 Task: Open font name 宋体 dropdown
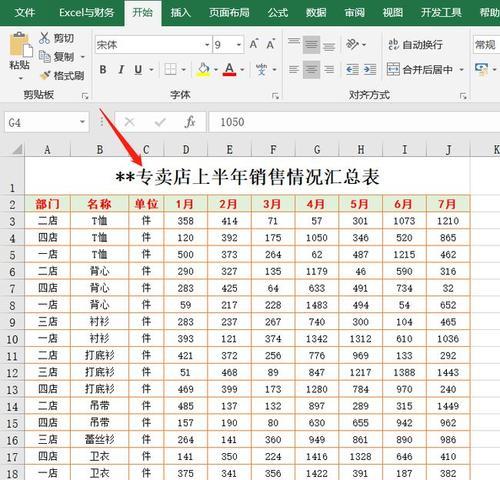[207, 45]
